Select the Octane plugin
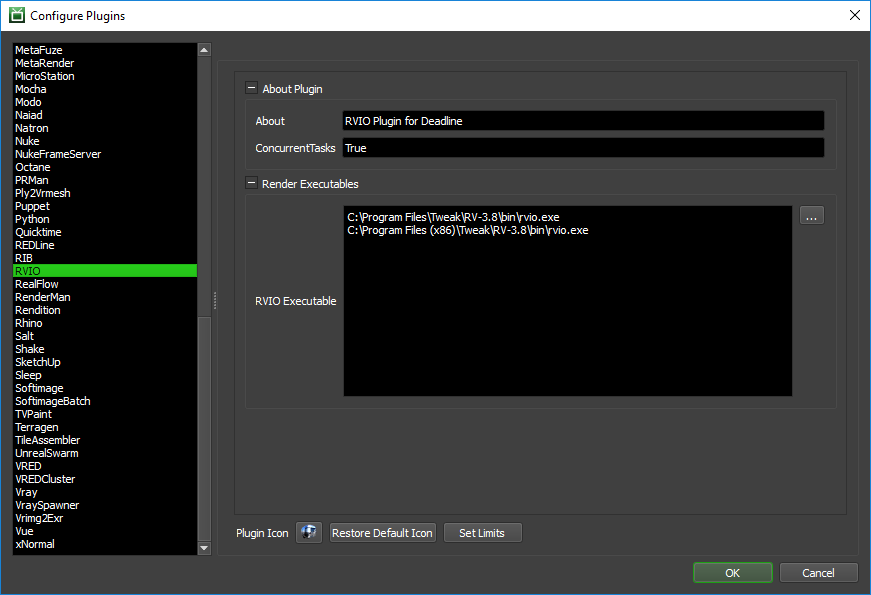871x595 pixels. pyautogui.click(x=32, y=167)
